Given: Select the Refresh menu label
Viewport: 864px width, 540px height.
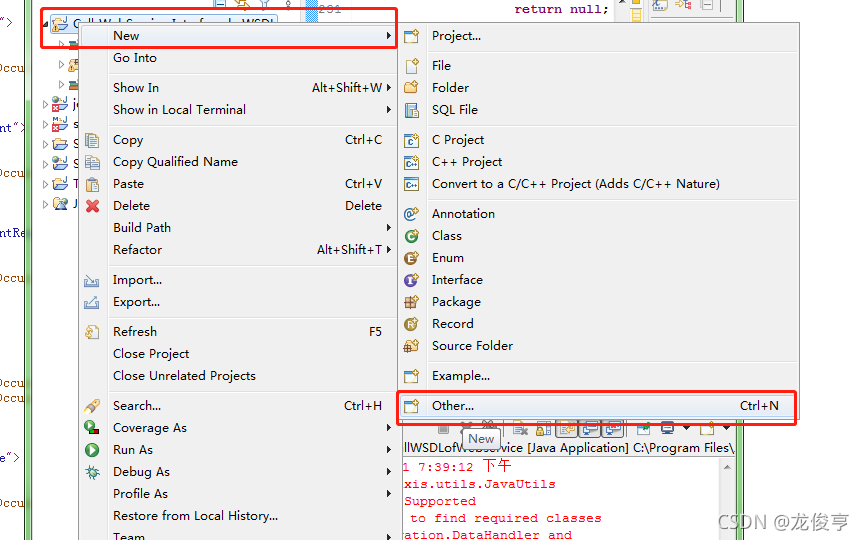Looking at the screenshot, I should coord(135,332).
